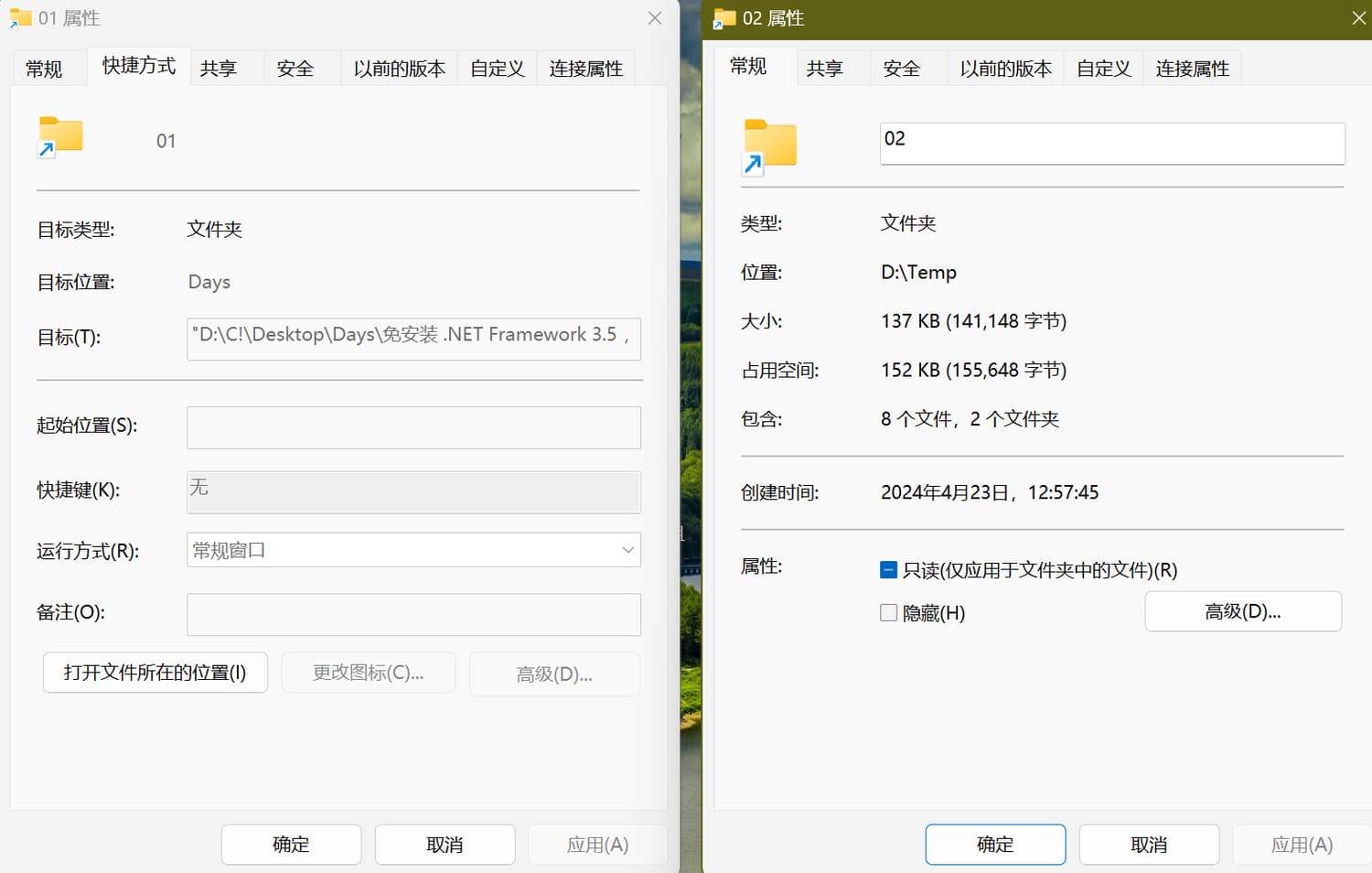Click 打开文件所在的位置 button

(x=155, y=673)
